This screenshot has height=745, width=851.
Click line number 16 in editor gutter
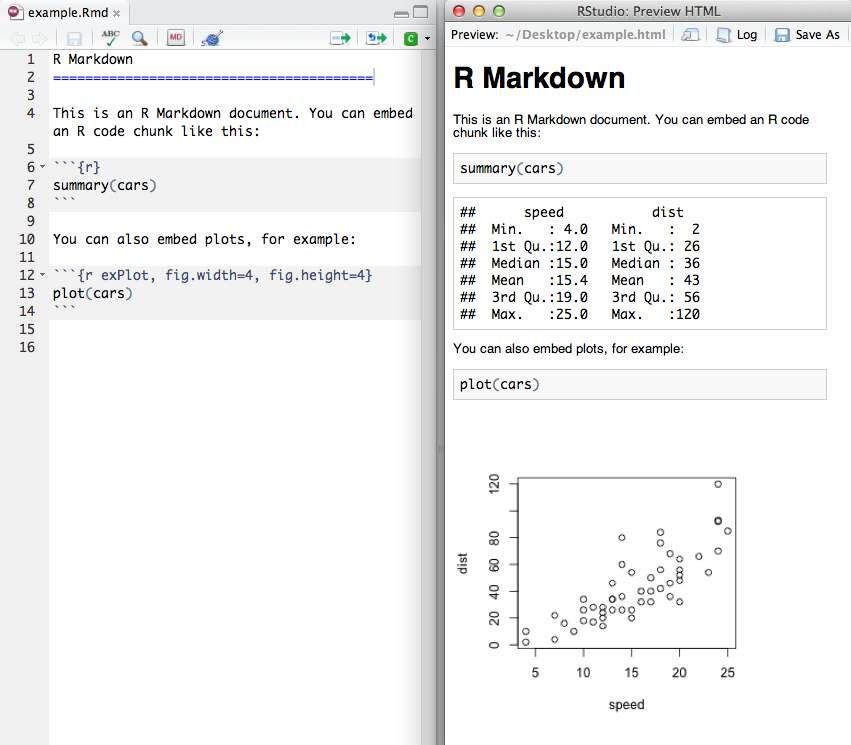tap(27, 347)
